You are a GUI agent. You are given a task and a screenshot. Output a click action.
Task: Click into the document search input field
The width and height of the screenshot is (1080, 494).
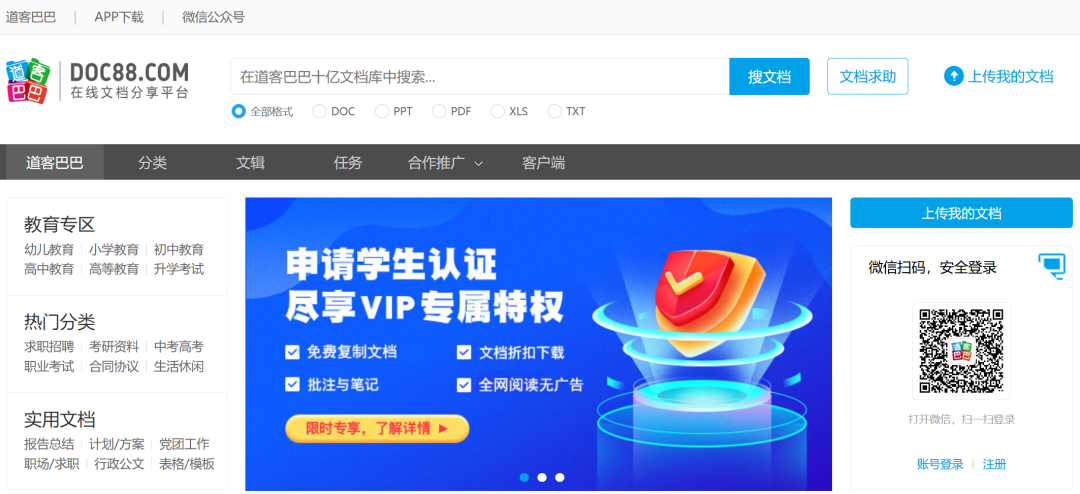tap(480, 76)
